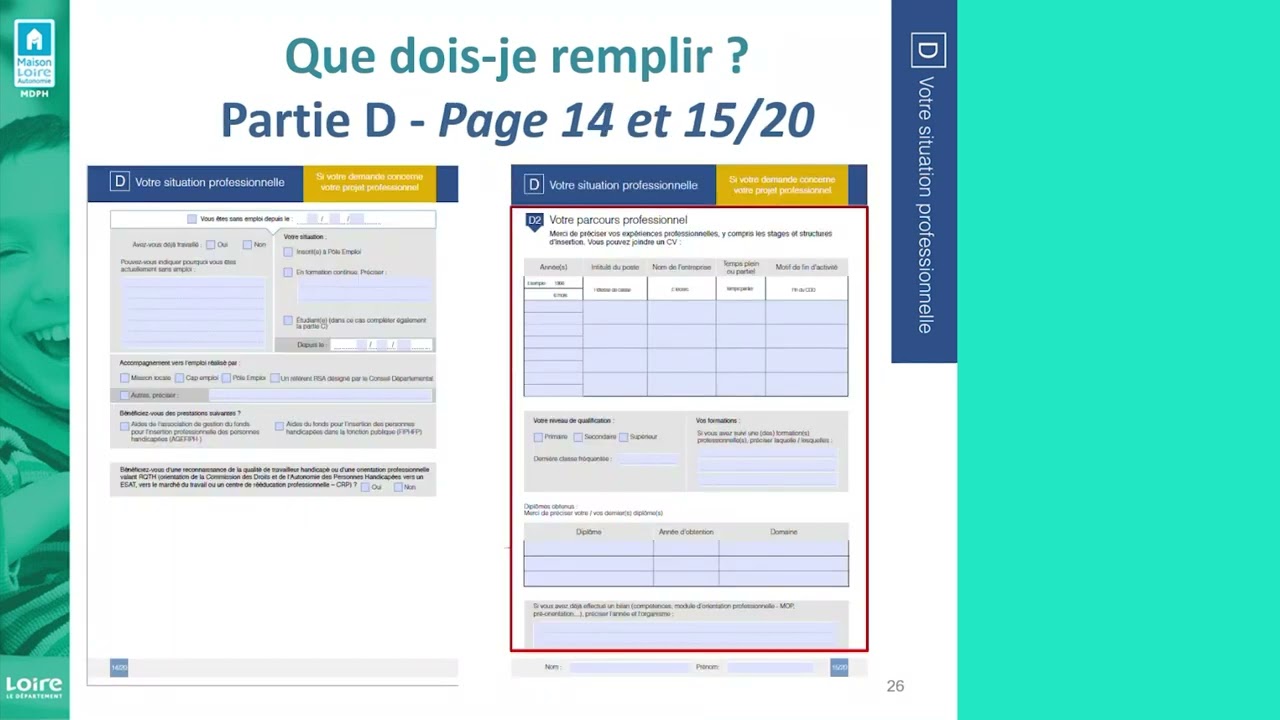This screenshot has width=1280, height=720.
Task: Click the Maison Loire Autonomie MDPH logo
Action: (34, 59)
